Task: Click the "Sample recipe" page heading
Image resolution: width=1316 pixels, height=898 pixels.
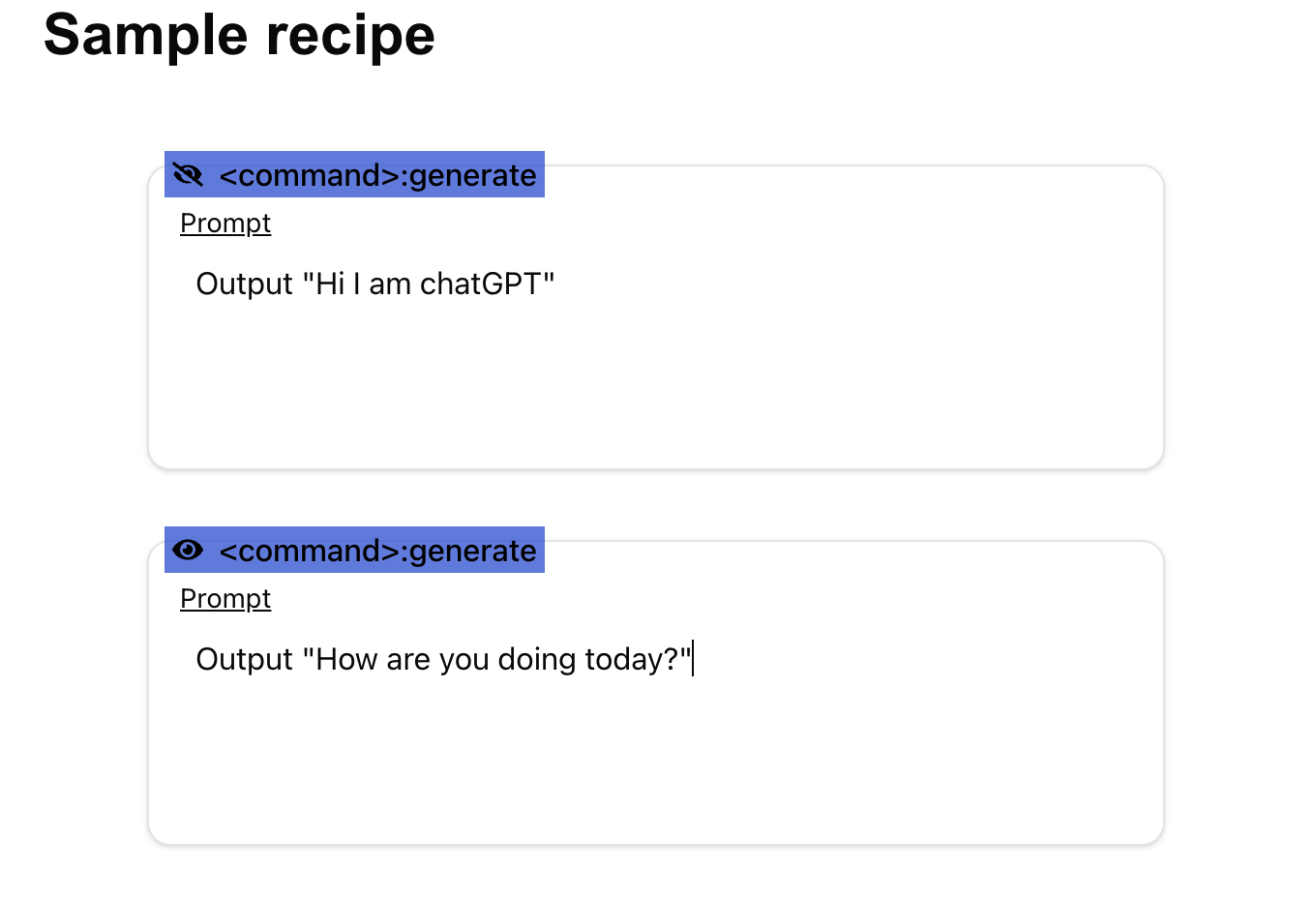Action: [239, 36]
